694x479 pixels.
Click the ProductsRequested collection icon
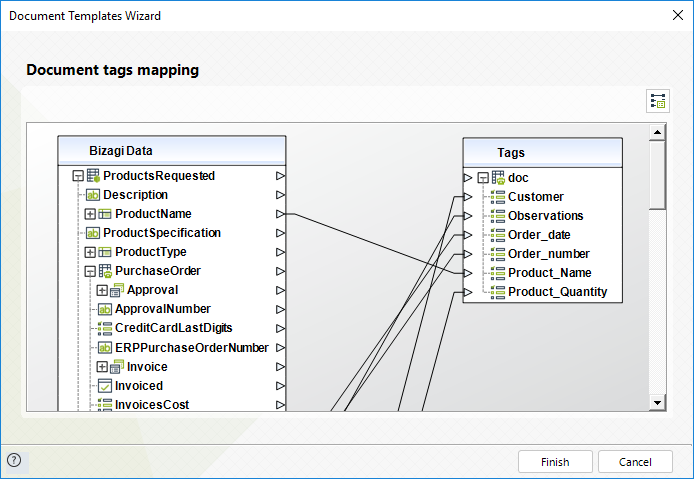point(93,176)
